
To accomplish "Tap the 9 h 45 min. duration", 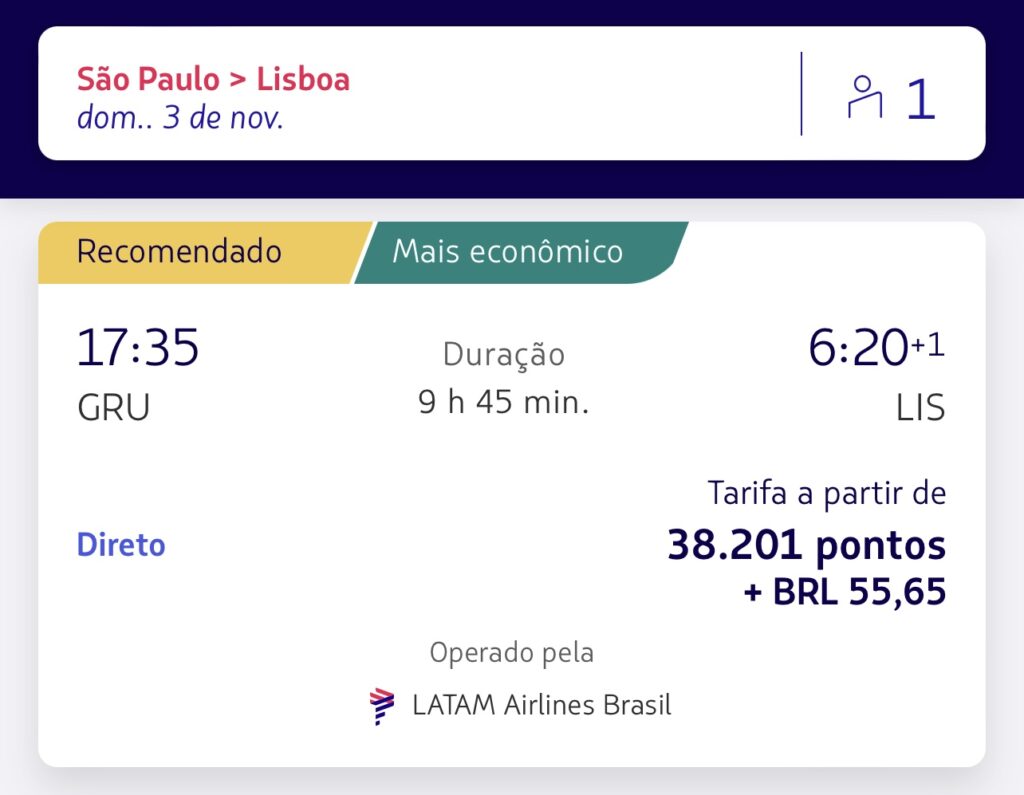I will point(504,402).
